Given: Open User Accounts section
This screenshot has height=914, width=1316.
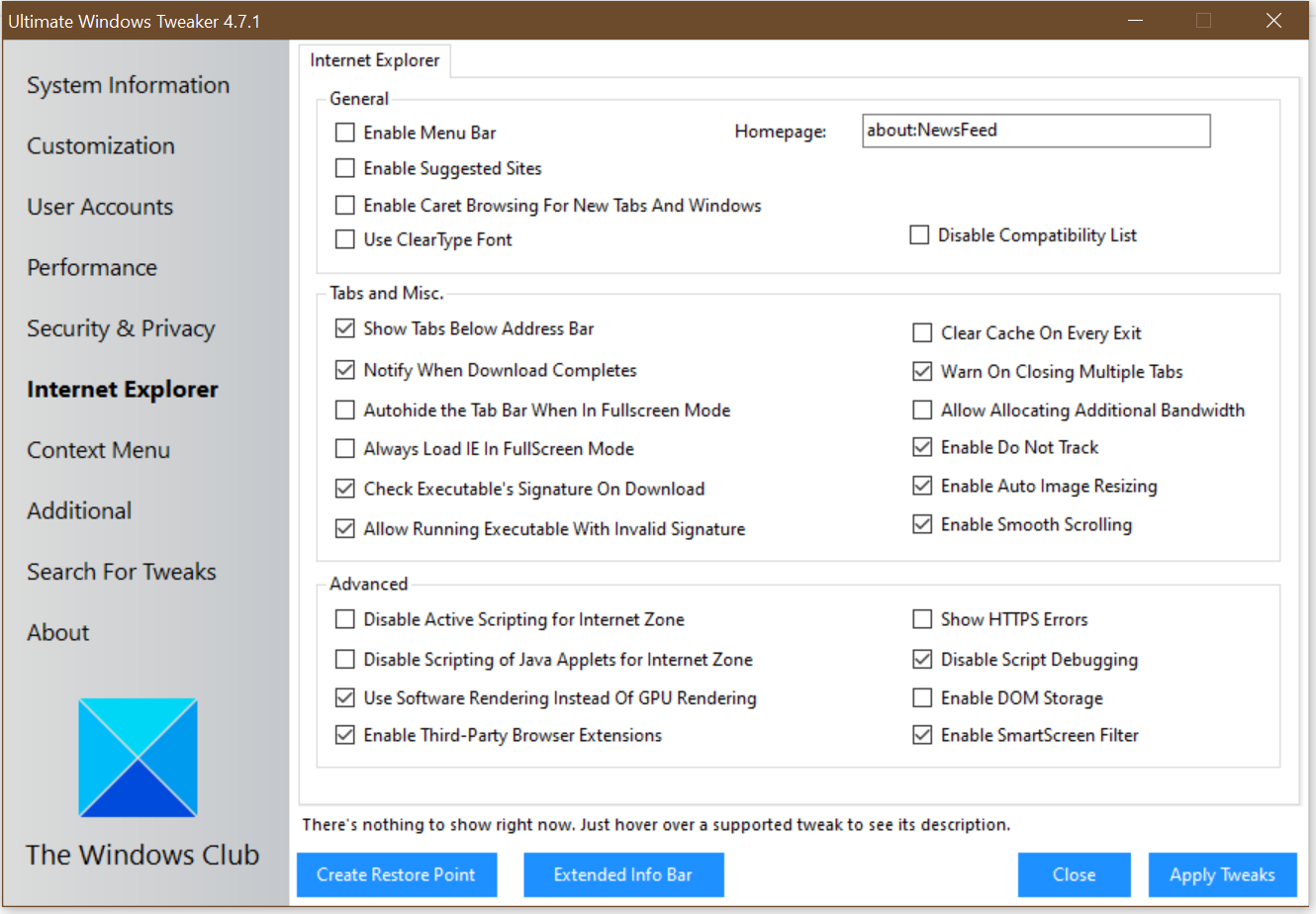Looking at the screenshot, I should 100,207.
